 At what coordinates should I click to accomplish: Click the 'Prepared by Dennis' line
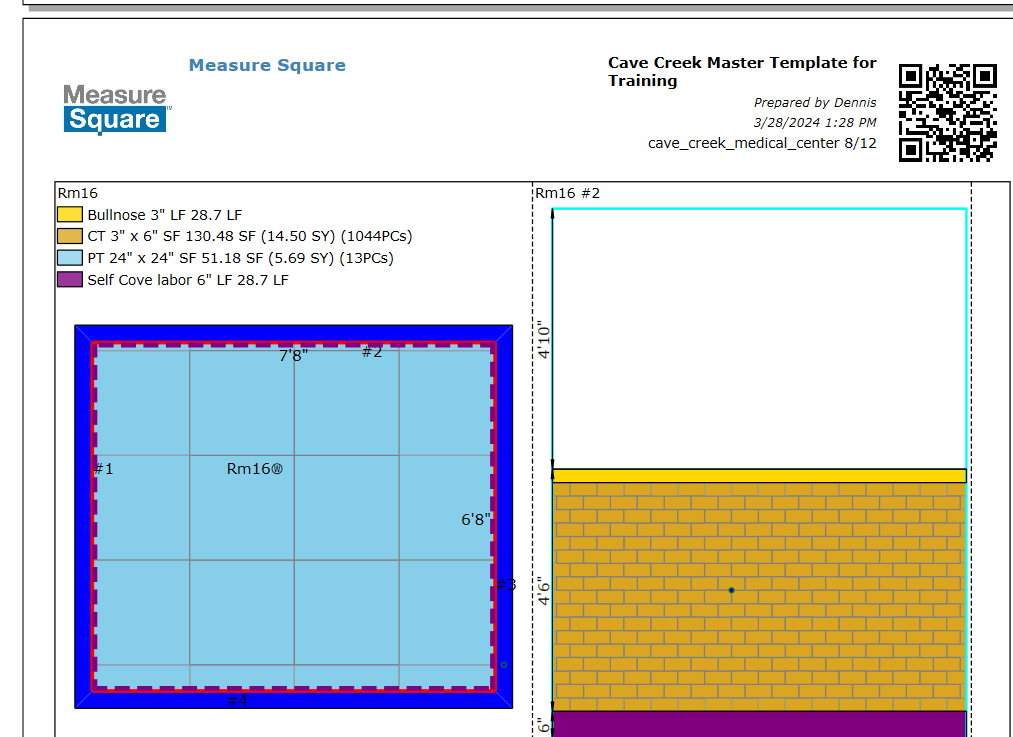(815, 102)
